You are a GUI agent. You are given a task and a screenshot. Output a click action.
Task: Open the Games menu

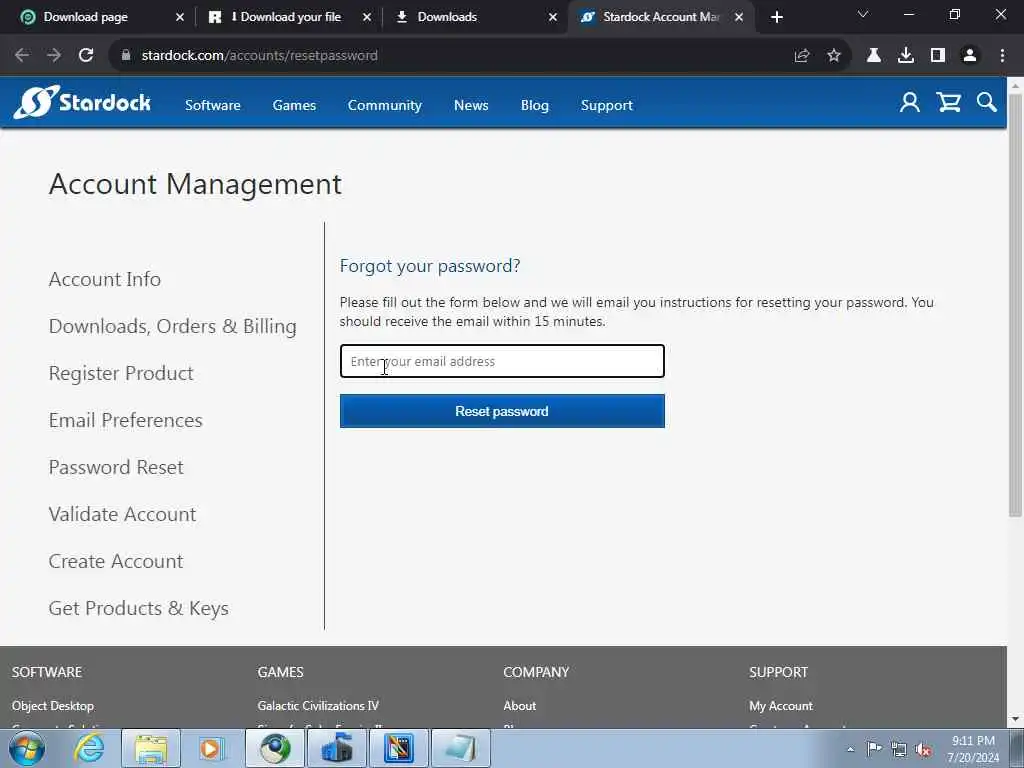pos(295,105)
